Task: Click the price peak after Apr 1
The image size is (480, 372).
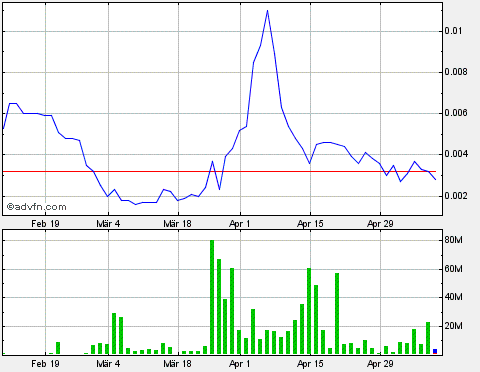Action: tap(267, 11)
